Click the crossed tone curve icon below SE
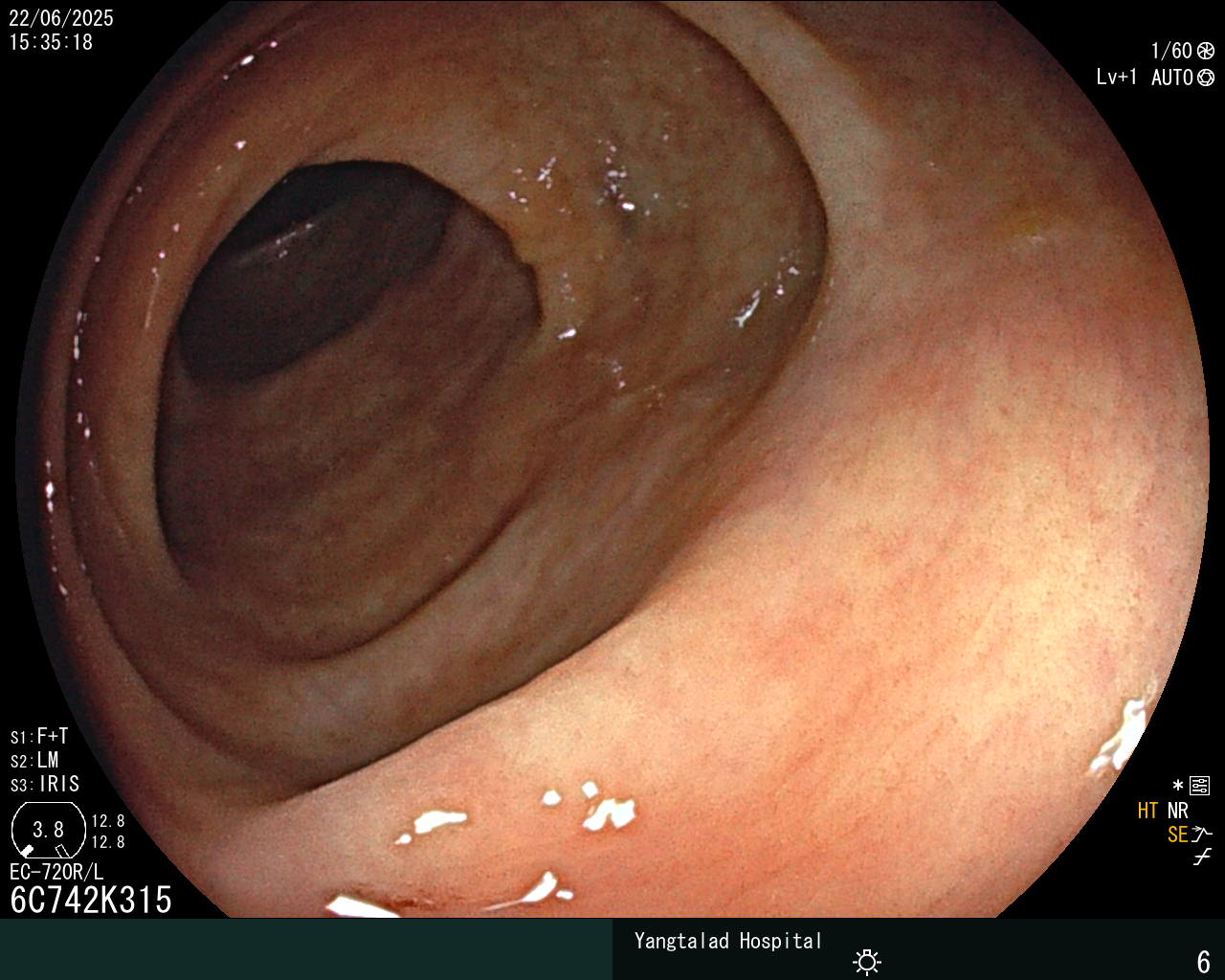1225x980 pixels. (x=1202, y=857)
